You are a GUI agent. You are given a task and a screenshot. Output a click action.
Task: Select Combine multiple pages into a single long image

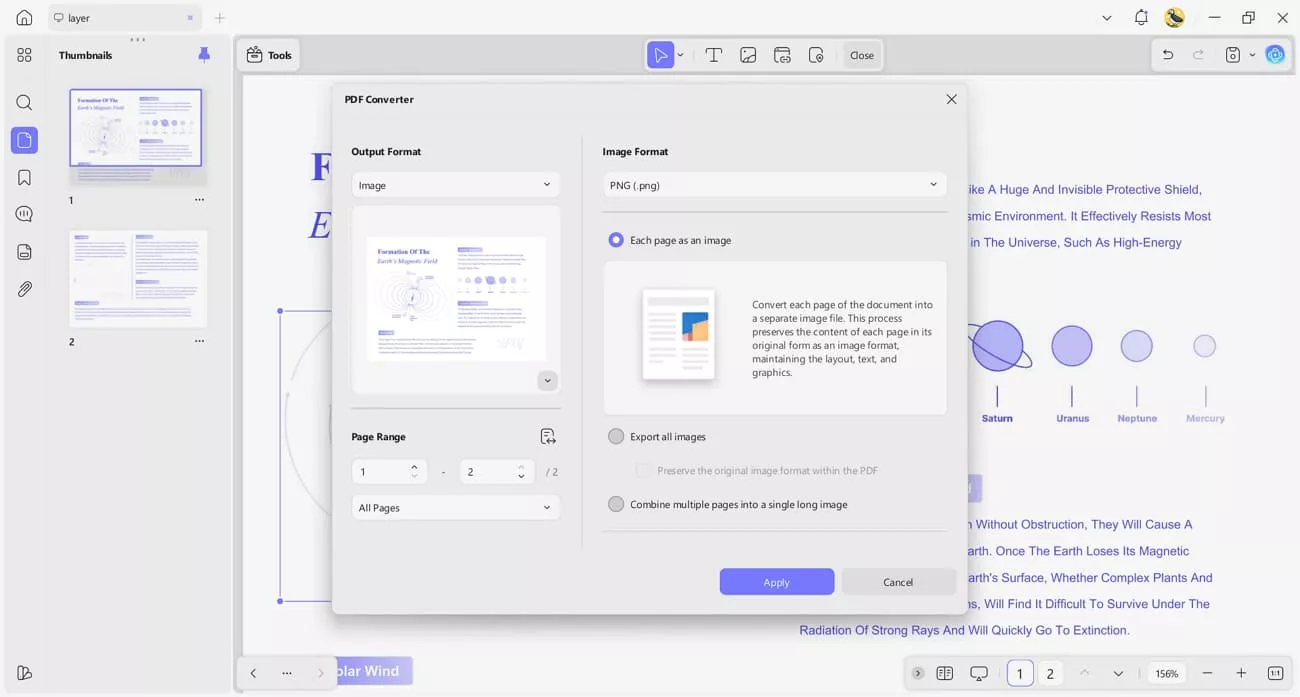pos(616,504)
